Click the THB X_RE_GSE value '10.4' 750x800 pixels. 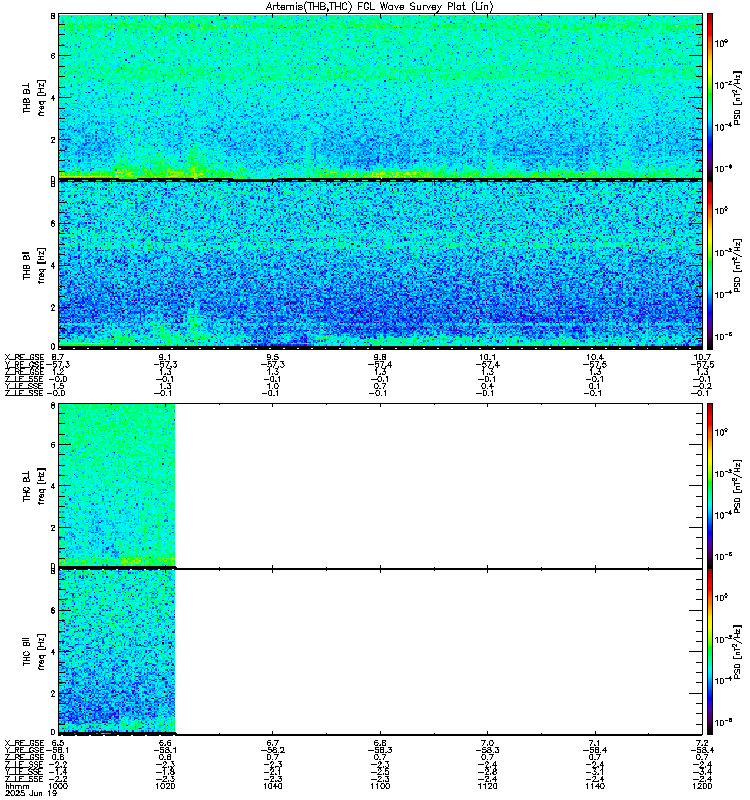click(x=595, y=357)
